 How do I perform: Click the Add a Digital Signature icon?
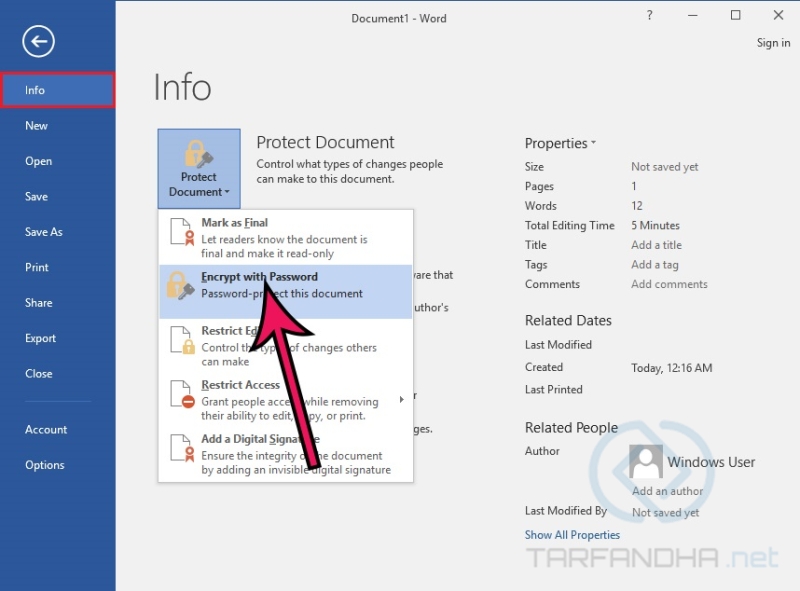[x=182, y=448]
